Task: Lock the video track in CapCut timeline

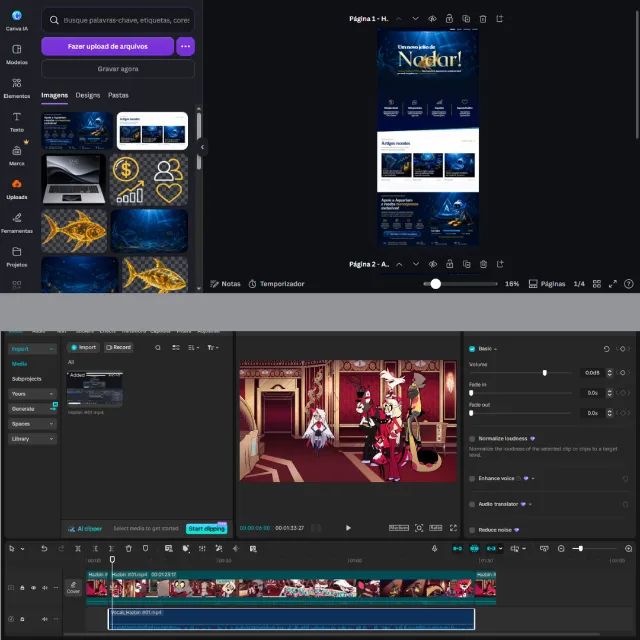Action: (22, 588)
